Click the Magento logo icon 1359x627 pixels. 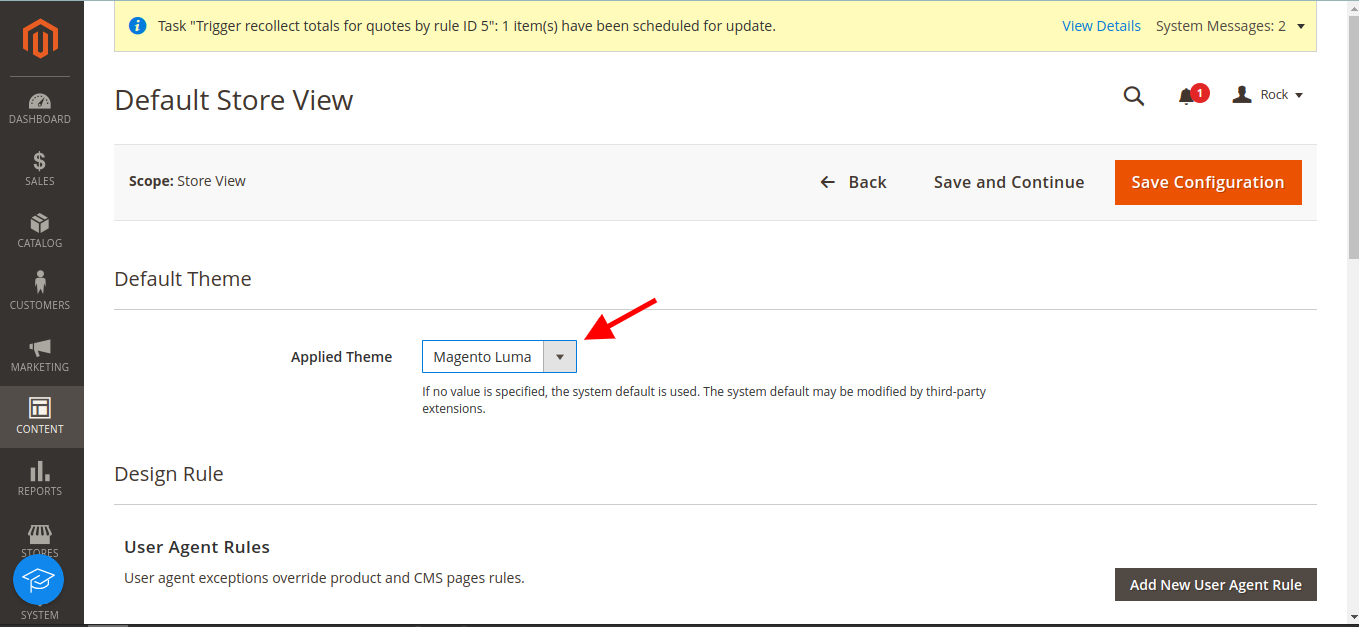point(41,39)
